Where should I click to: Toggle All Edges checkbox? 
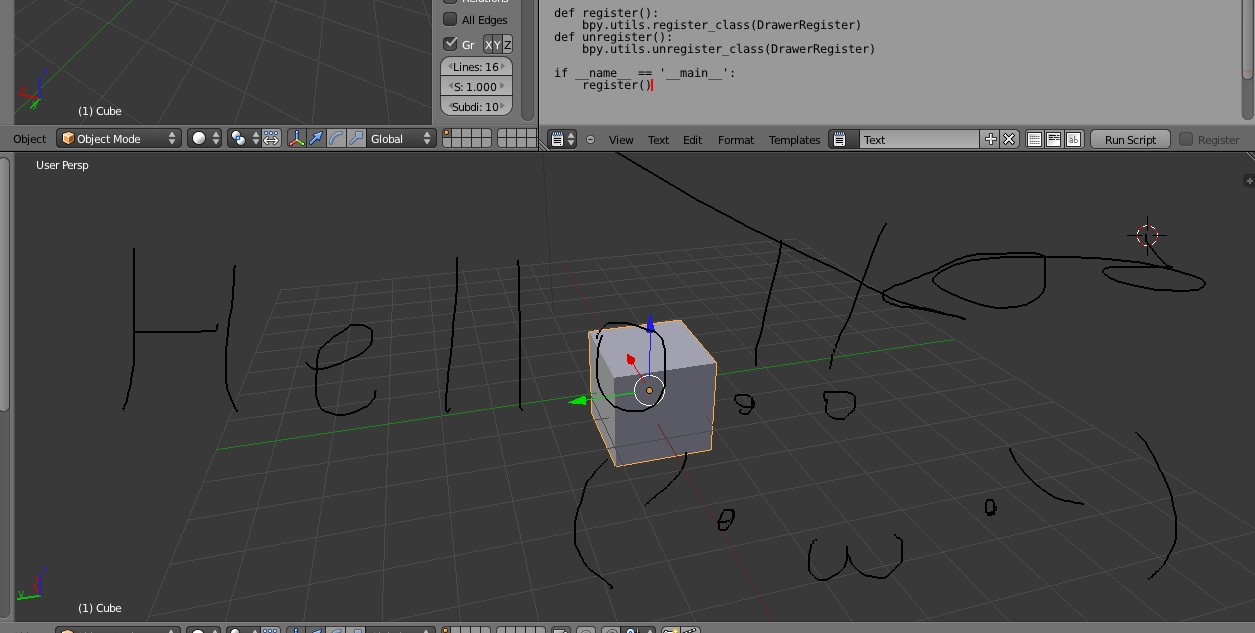[451, 19]
